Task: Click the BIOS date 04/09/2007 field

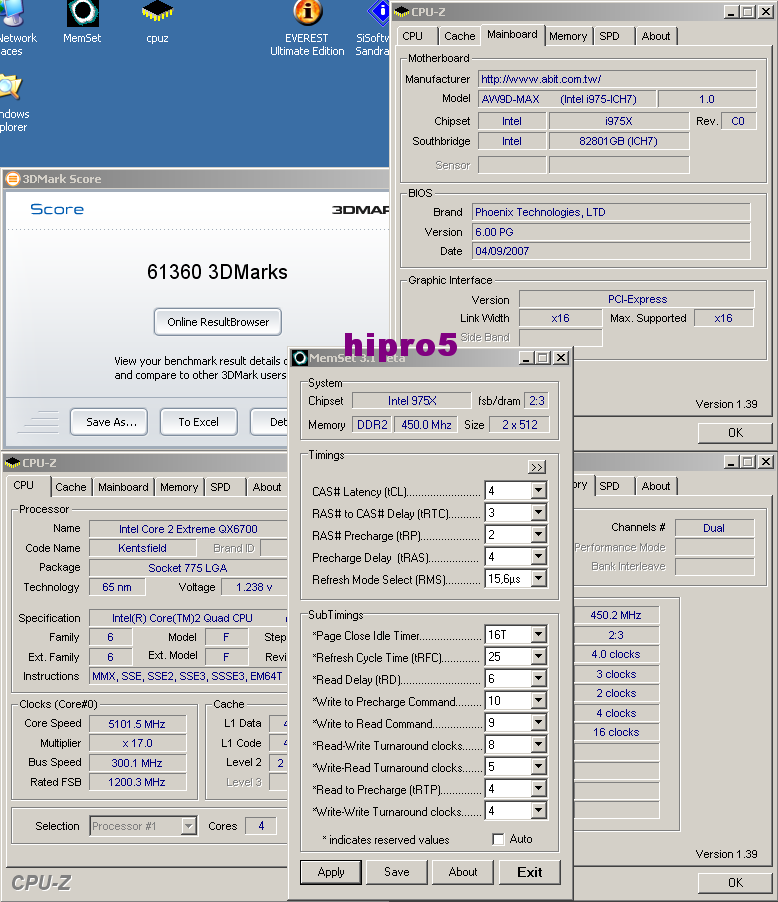Action: click(611, 251)
